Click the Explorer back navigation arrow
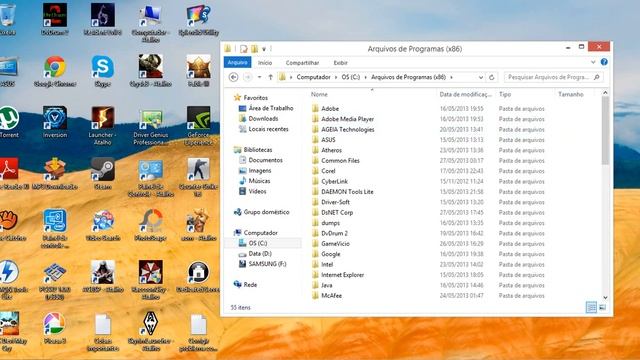640x360 pixels. [233, 77]
